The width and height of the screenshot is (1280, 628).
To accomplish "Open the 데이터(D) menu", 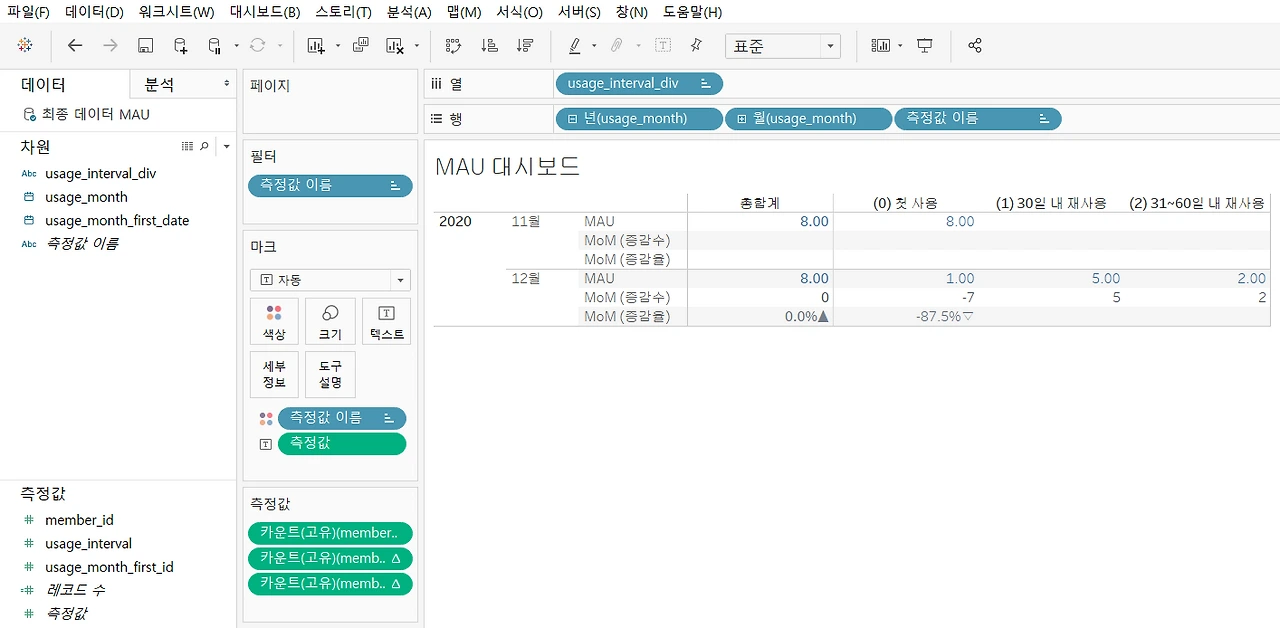I will point(94,12).
